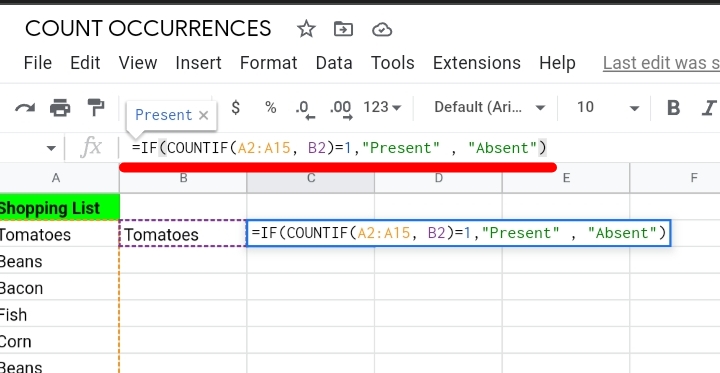Select column E header
The image size is (720, 373).
pyautogui.click(x=566, y=178)
